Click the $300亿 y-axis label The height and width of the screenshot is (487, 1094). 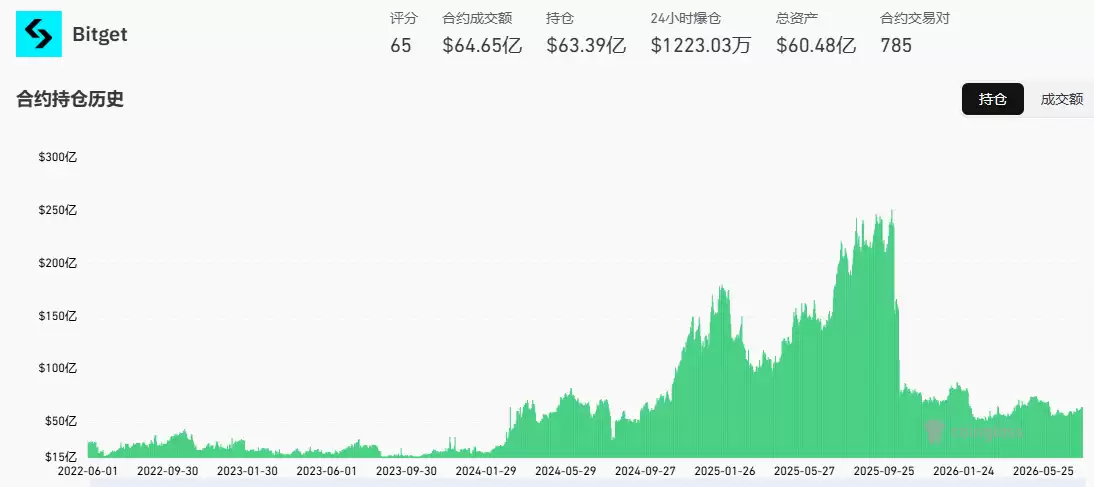(x=57, y=157)
